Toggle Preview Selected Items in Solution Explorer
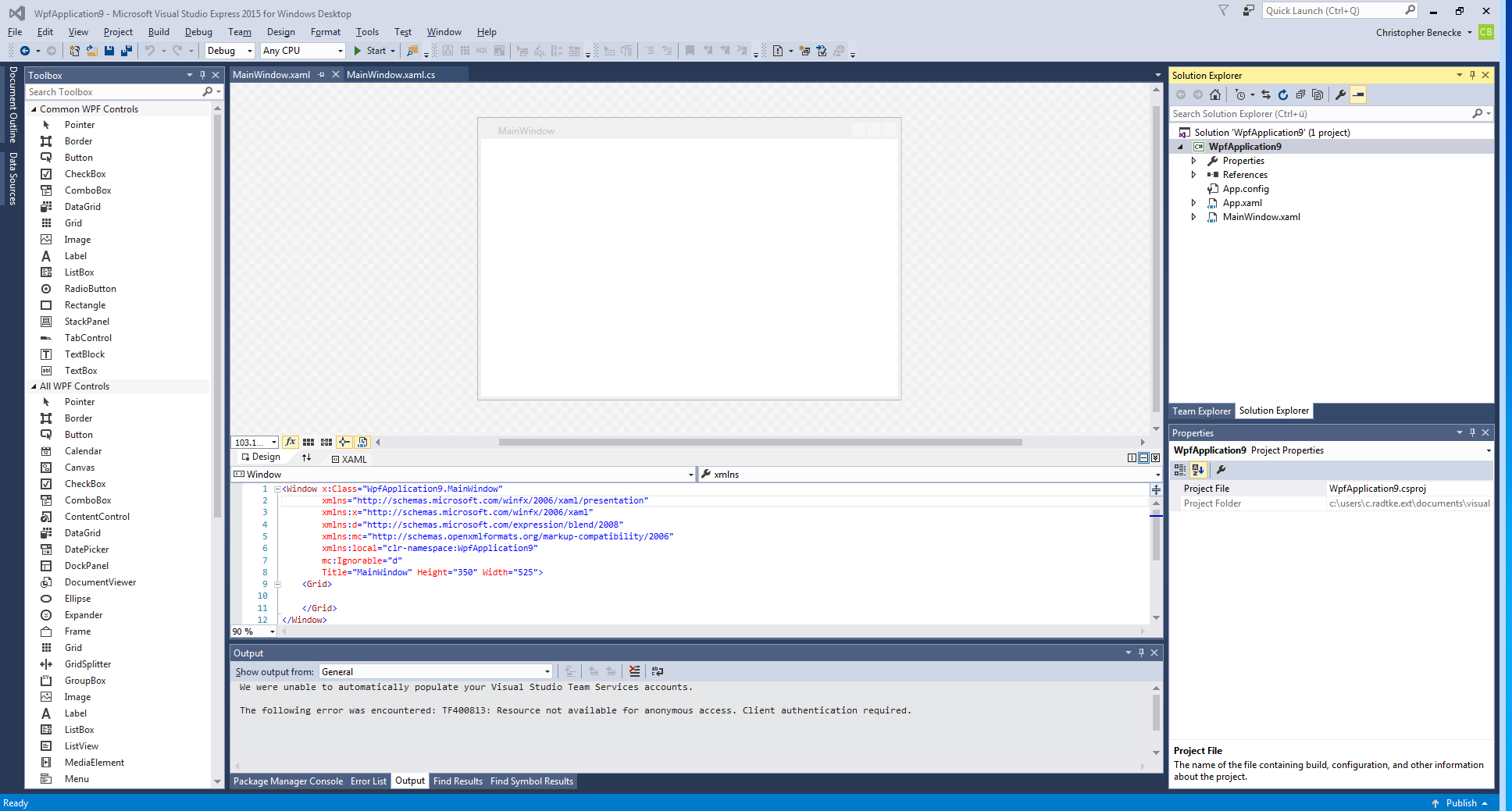Image resolution: width=1512 pixels, height=811 pixels. 1358,94
